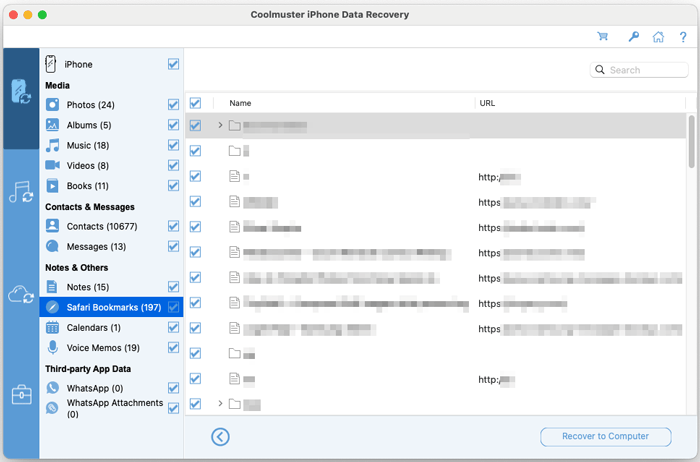Click Recover to Computer button

point(605,437)
